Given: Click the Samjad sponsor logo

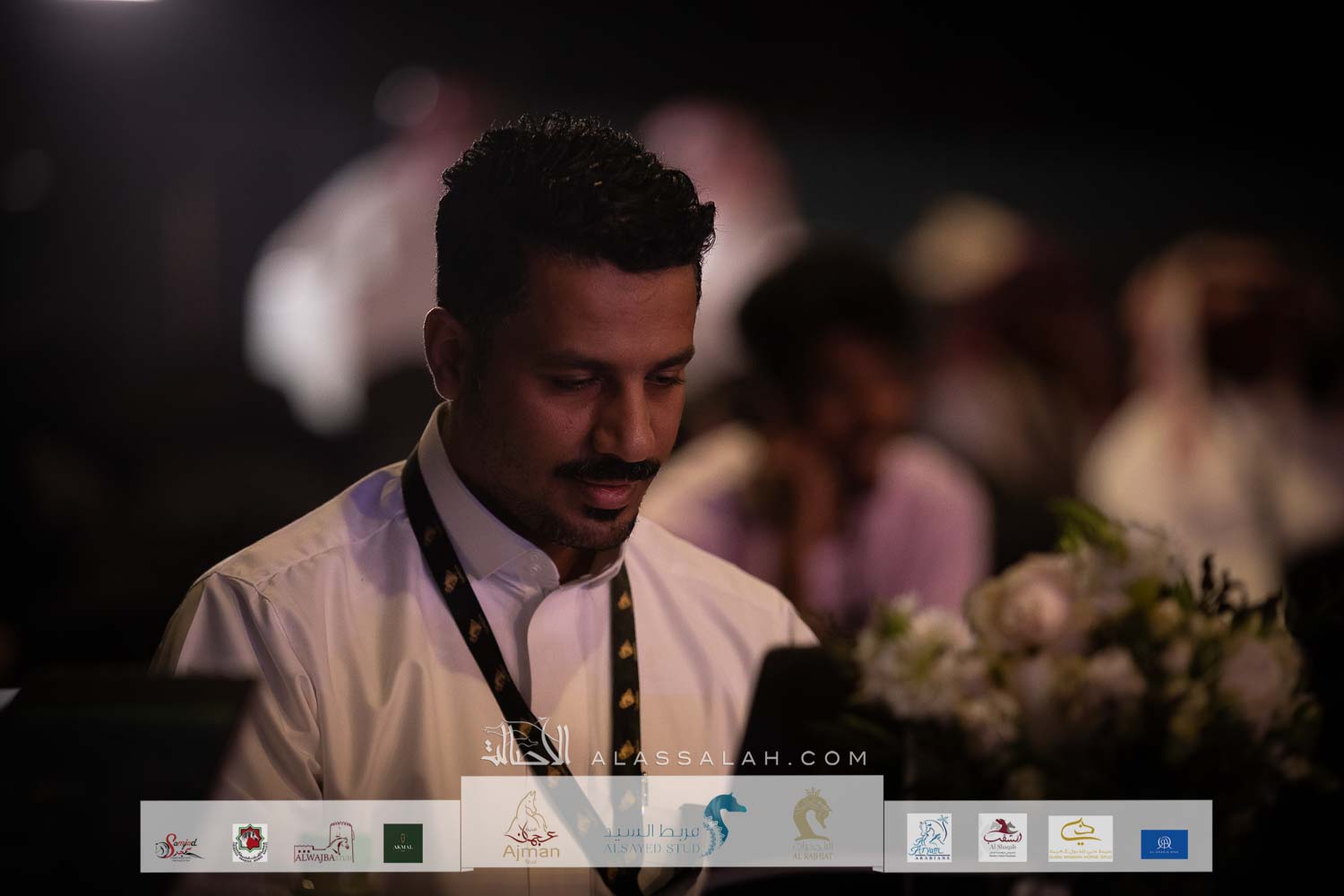Looking at the screenshot, I should 177,843.
